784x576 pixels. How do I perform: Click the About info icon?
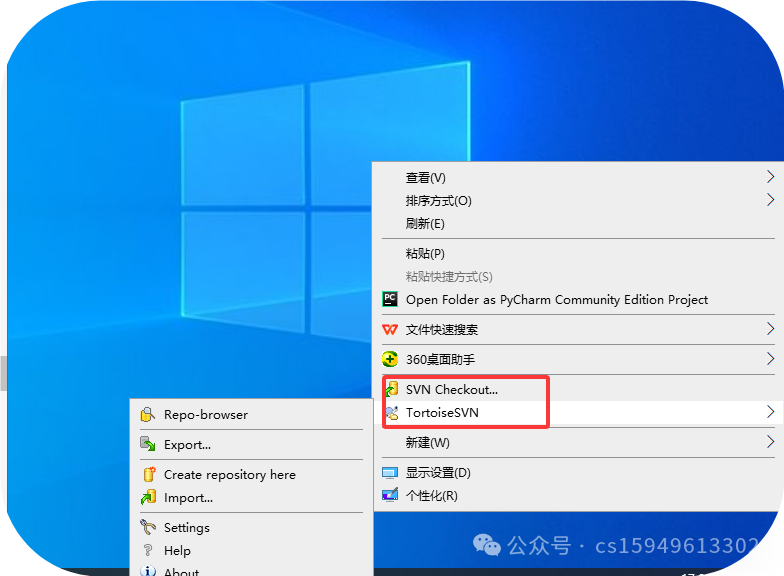[148, 571]
